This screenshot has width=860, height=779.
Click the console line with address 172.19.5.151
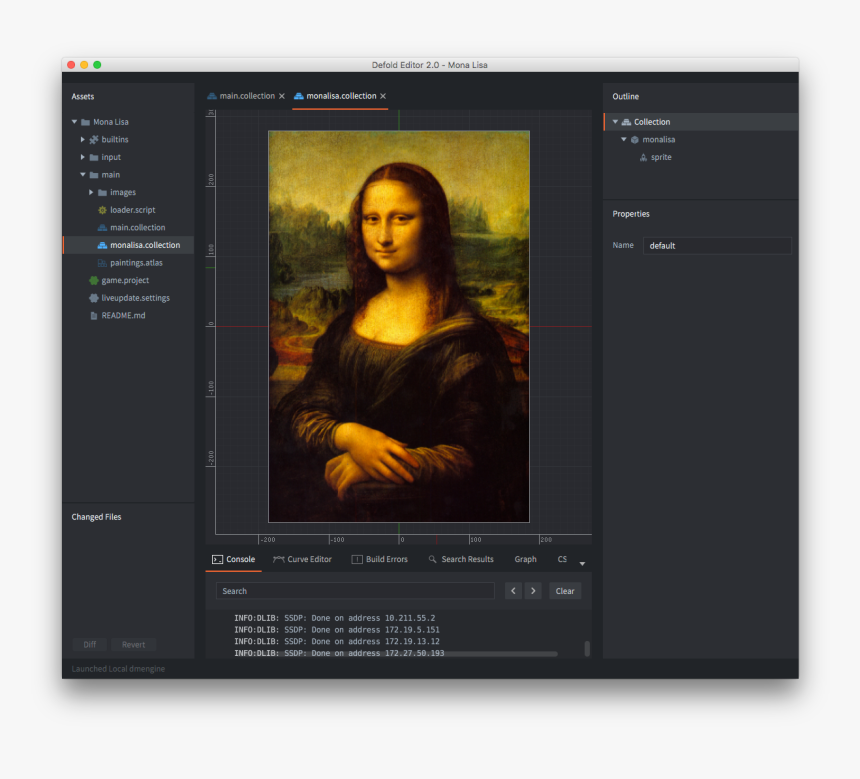337,630
